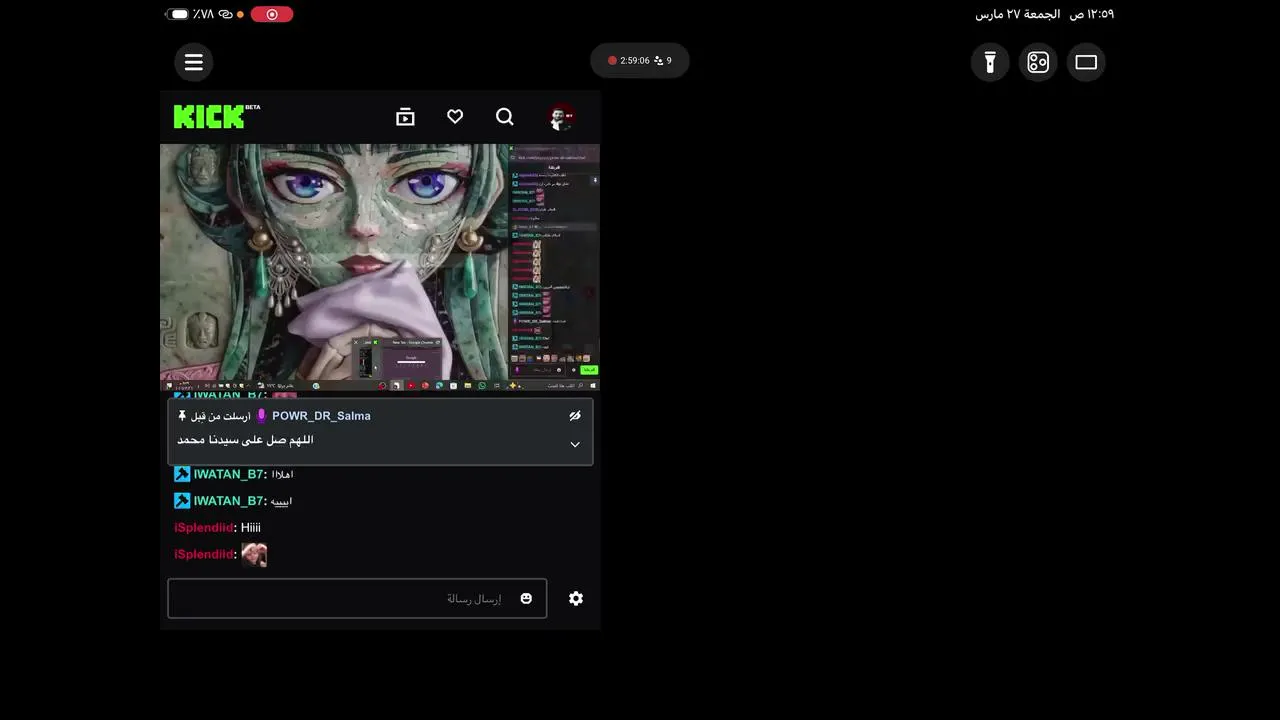
Task: Click the chat message text اهلاا
Action: click(283, 474)
